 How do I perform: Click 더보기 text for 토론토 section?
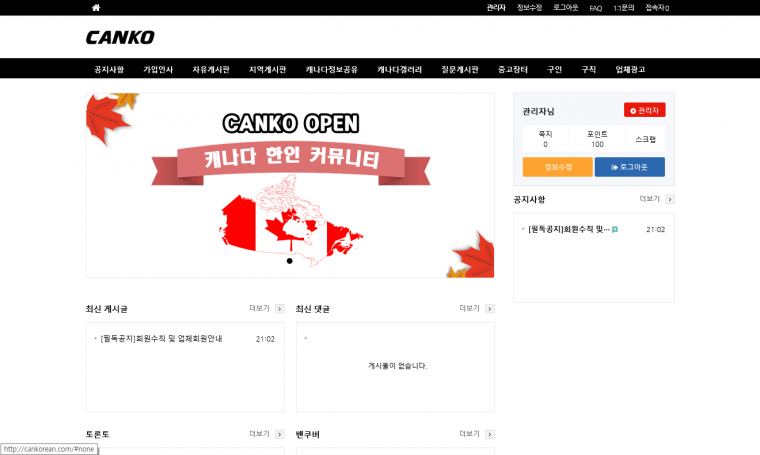[x=259, y=434]
